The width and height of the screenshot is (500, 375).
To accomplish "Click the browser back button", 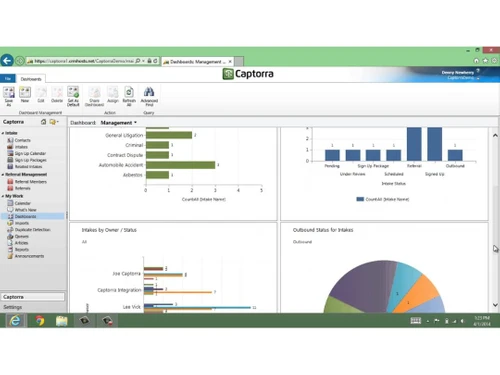I will tap(7, 61).
